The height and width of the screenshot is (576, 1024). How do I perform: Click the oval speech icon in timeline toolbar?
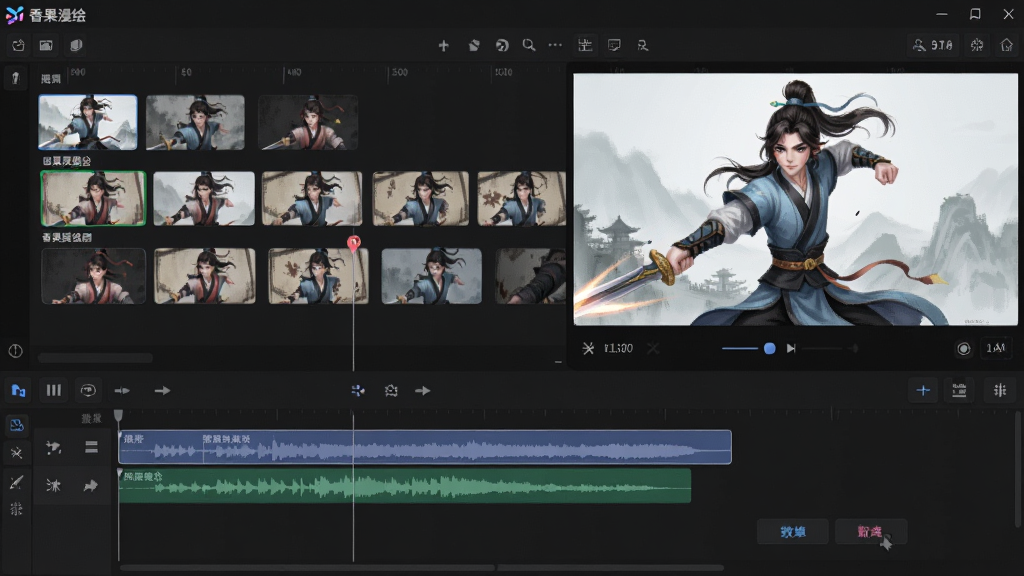pos(88,391)
